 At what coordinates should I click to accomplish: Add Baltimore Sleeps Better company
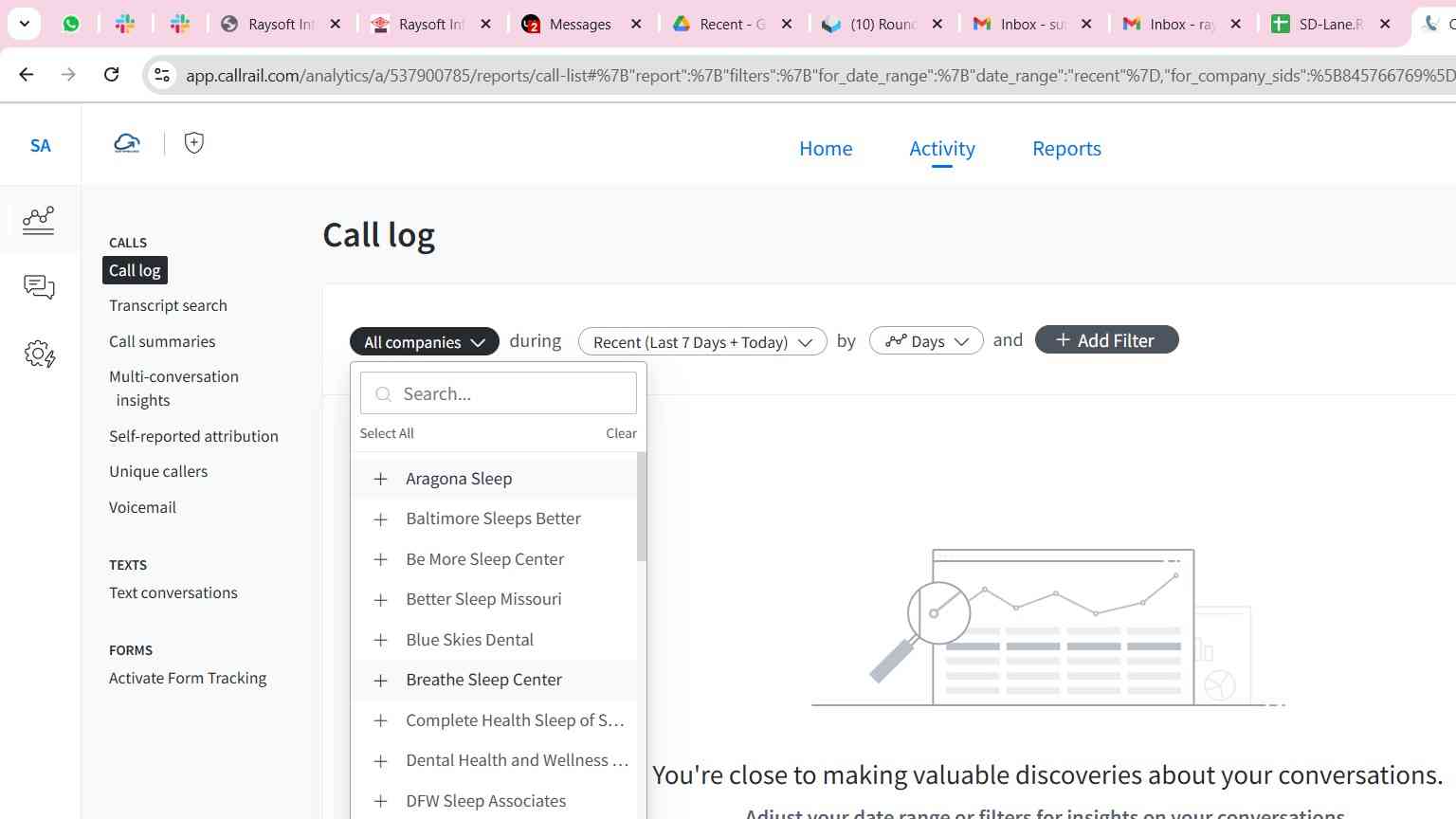click(x=493, y=519)
